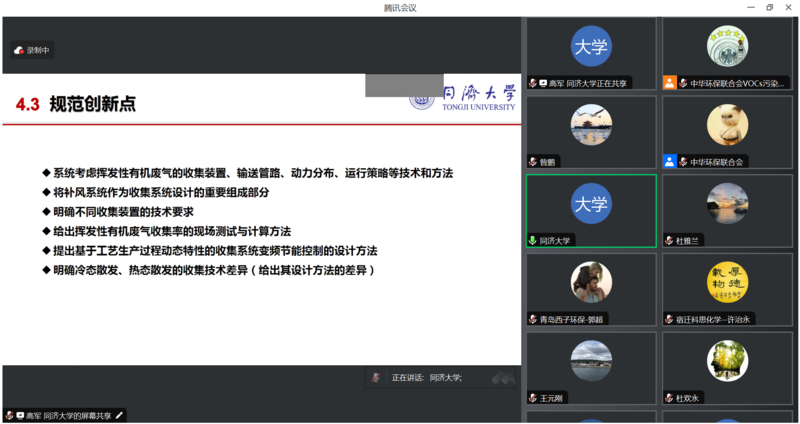Click 正在讲话: 同济大学 speaker text
Image resolution: width=800 pixels, height=424 pixels.
pos(427,378)
